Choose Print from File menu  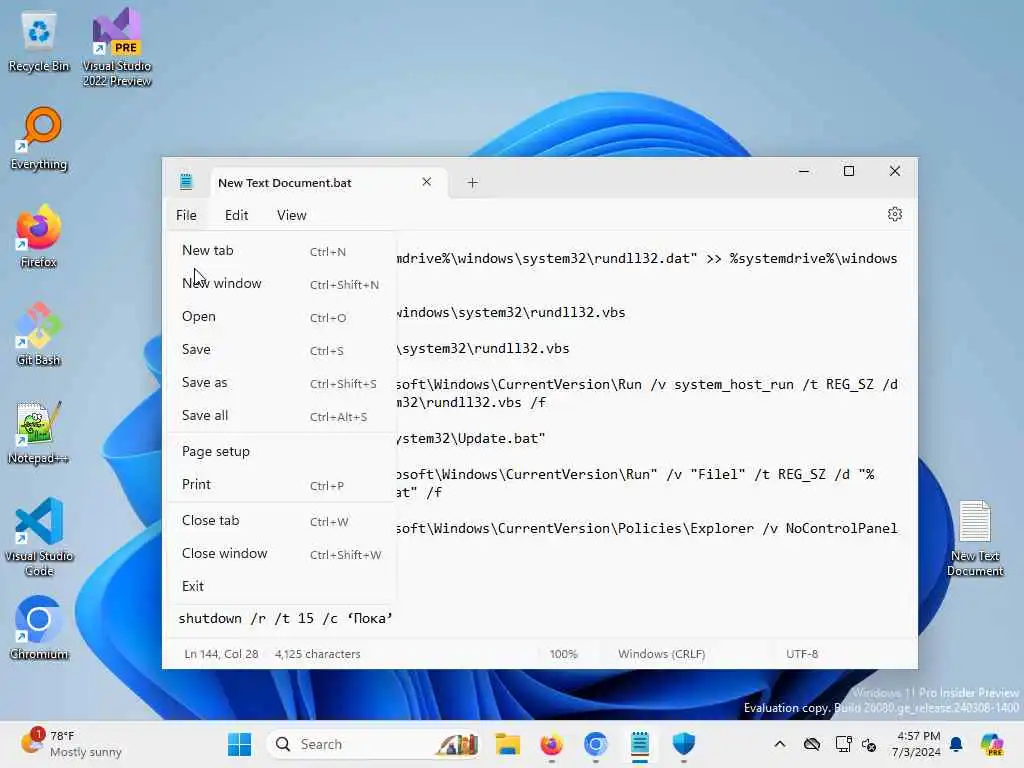(x=281, y=485)
